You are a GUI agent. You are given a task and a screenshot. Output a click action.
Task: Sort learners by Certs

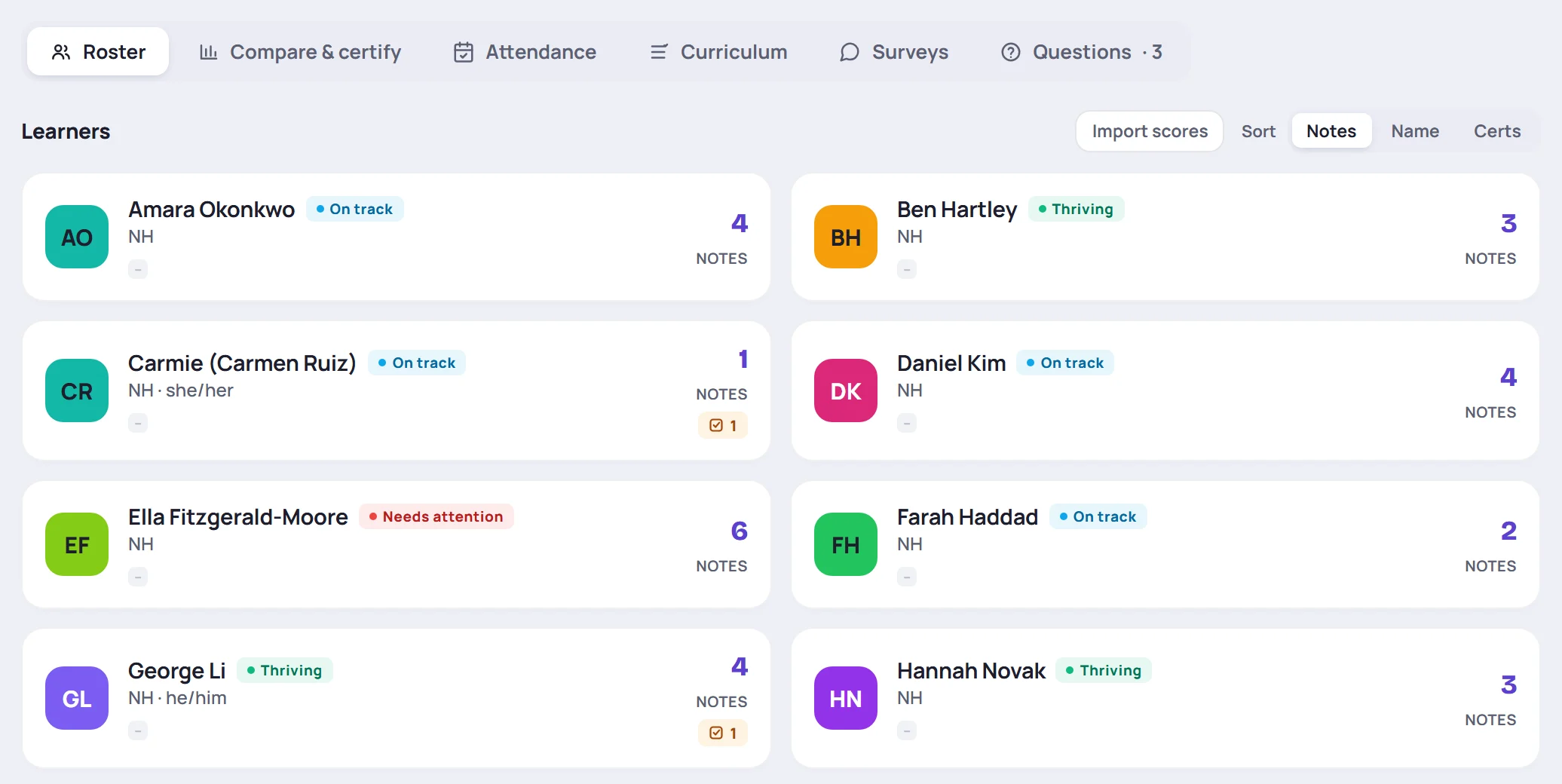(1497, 131)
